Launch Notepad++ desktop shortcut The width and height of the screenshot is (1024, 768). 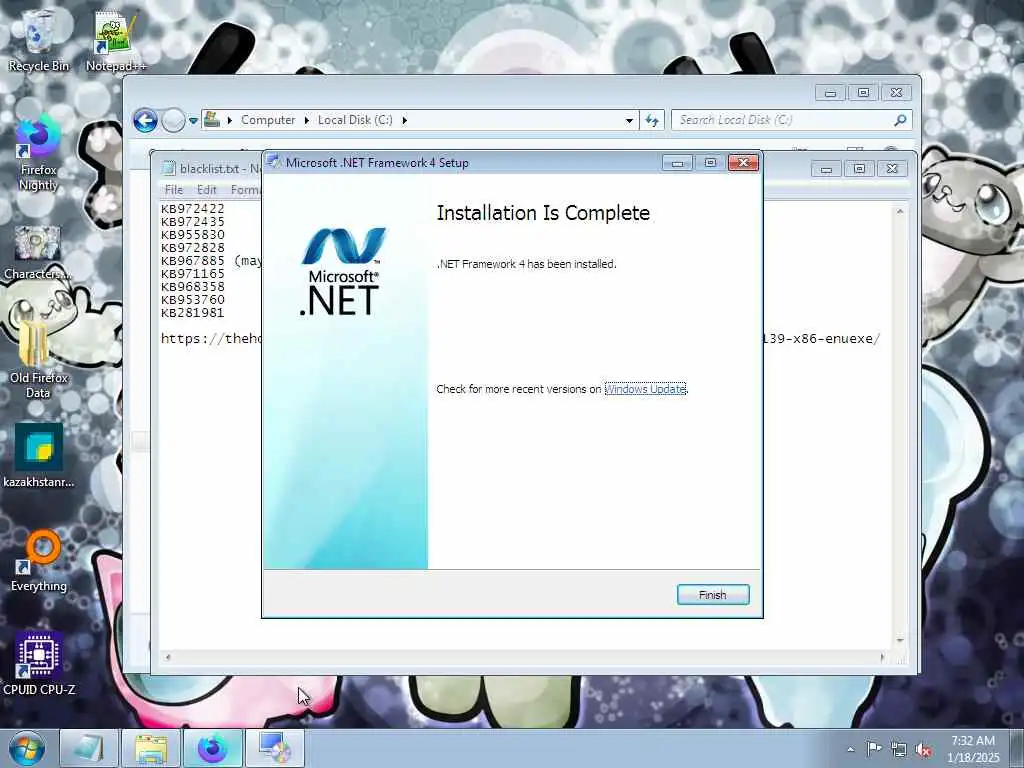116,40
